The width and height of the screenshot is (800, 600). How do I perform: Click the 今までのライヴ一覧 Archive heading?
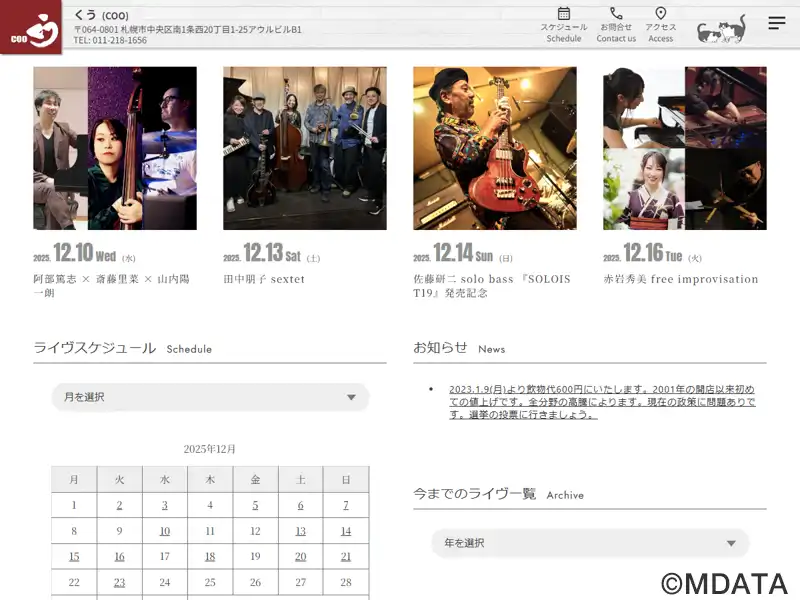point(498,494)
